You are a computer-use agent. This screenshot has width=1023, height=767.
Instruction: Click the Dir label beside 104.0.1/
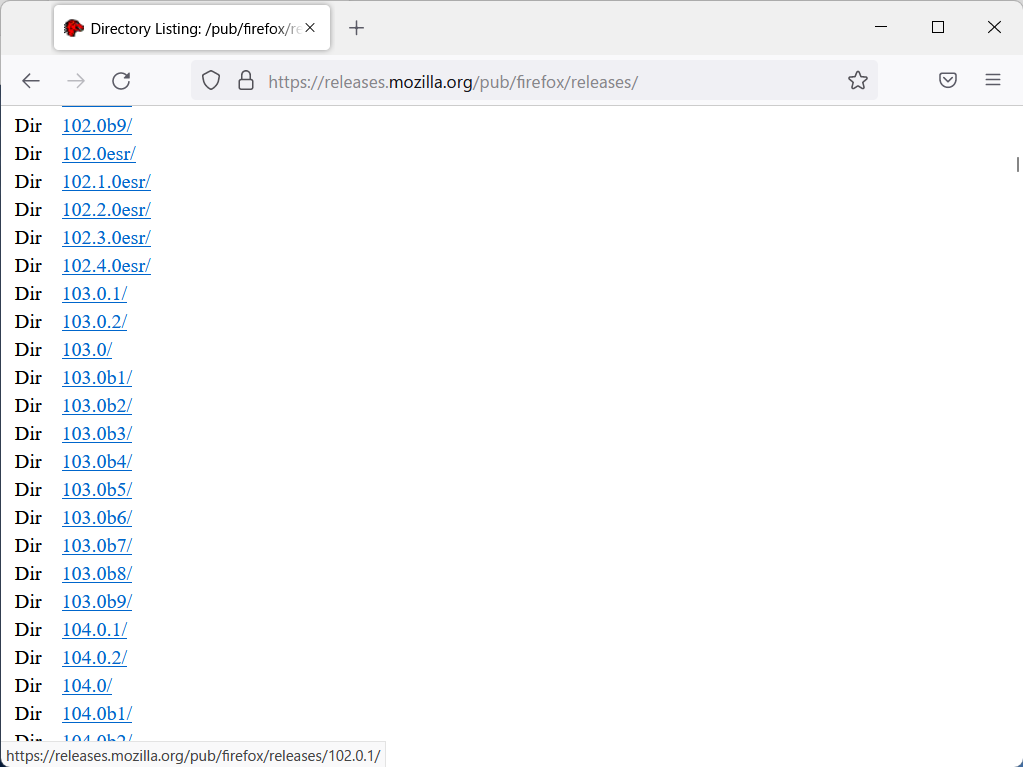pos(28,630)
